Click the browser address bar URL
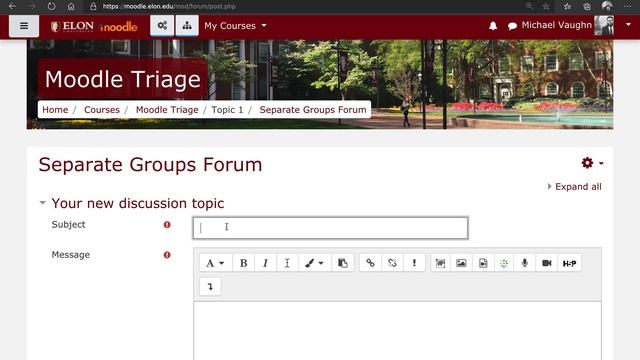640x360 pixels. click(169, 6)
